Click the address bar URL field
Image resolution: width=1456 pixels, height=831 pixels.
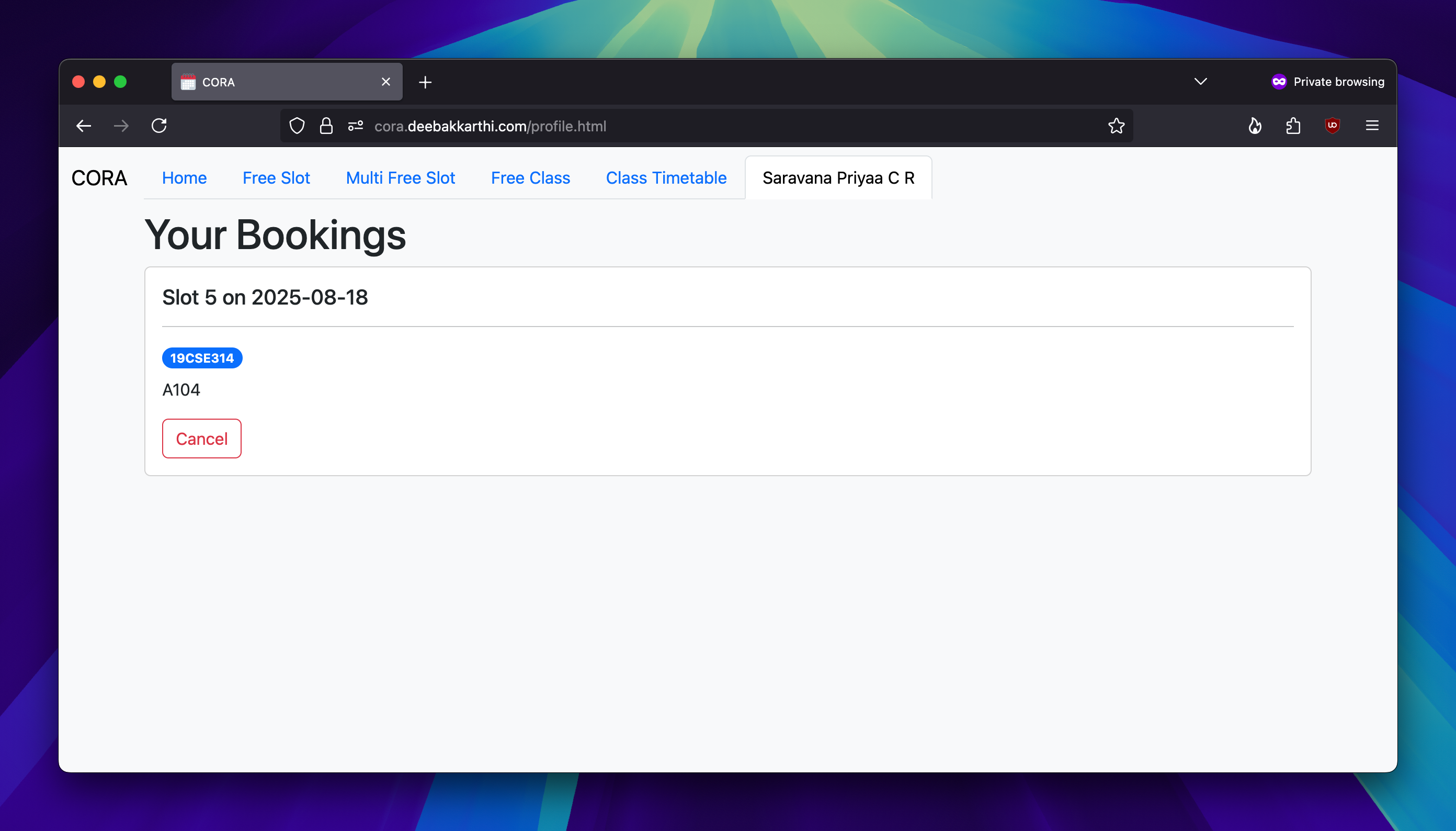tap(685, 126)
